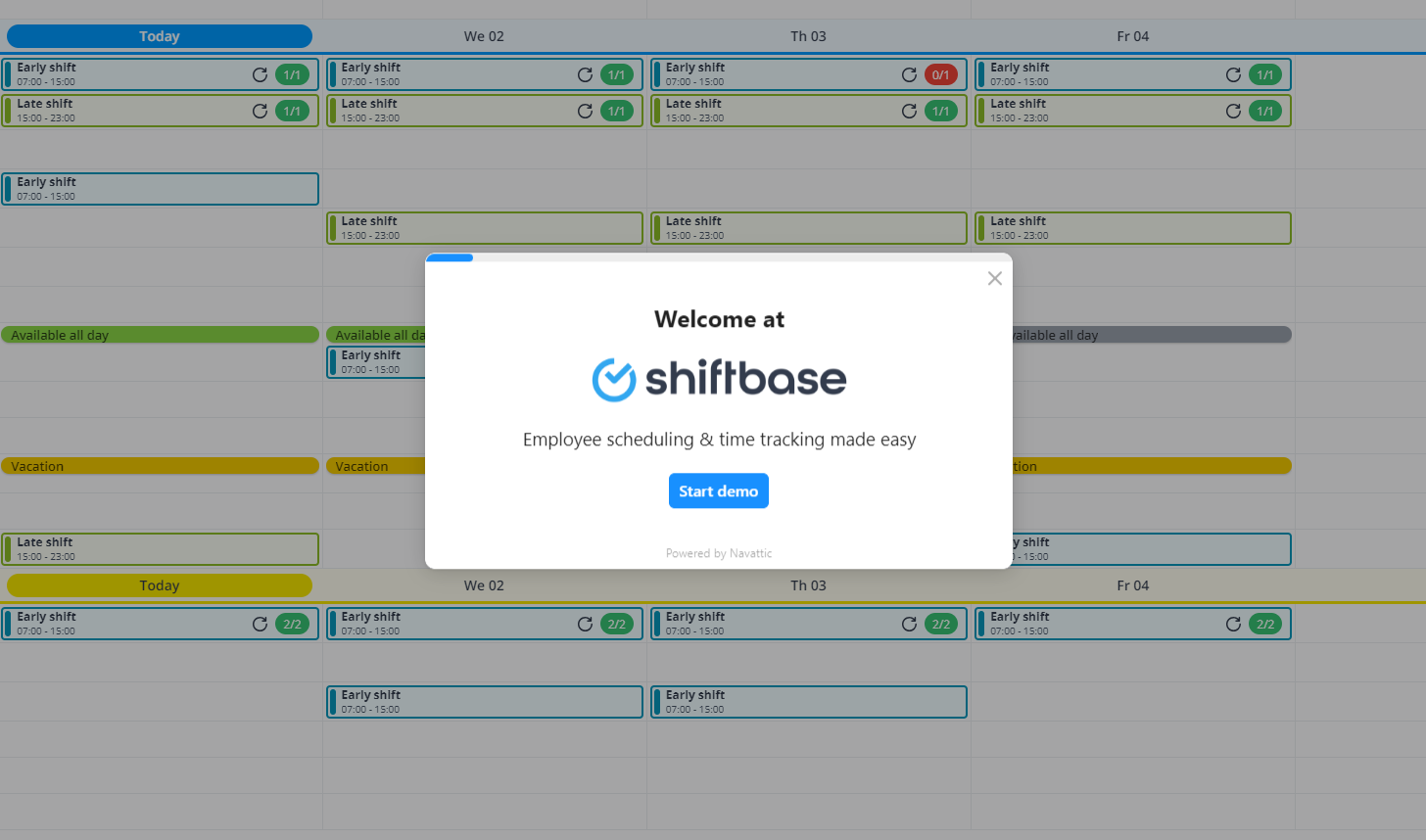Screen dimensions: 1426x840
Task: Open We 02 Early shift card beneath Available all day
Action: pos(376,362)
